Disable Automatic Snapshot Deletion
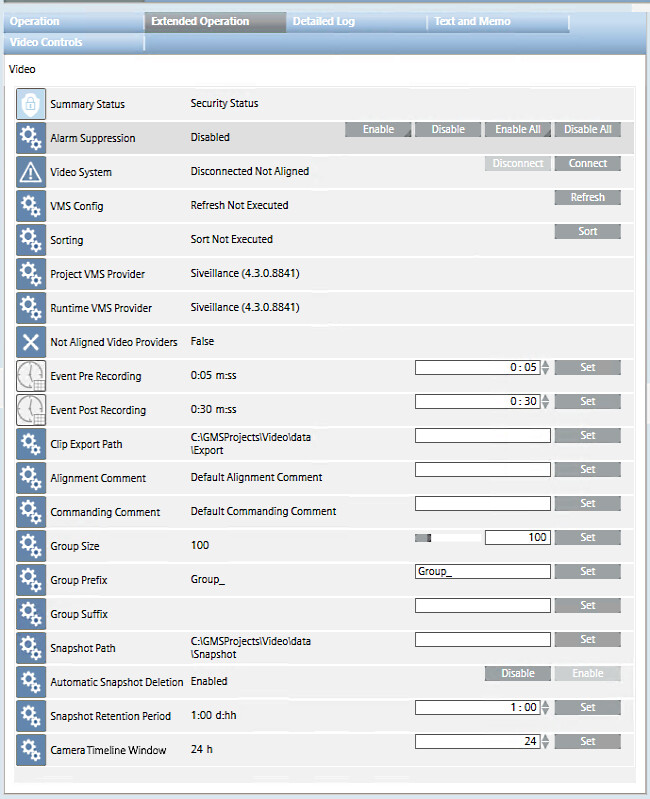650x799 pixels. click(518, 674)
